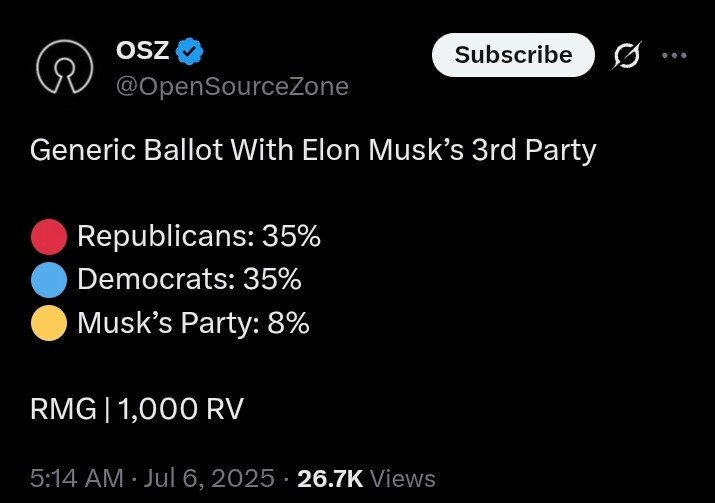Viewport: 715px width, 503px height.
Task: Click the blue verified badge
Action: coord(189,52)
